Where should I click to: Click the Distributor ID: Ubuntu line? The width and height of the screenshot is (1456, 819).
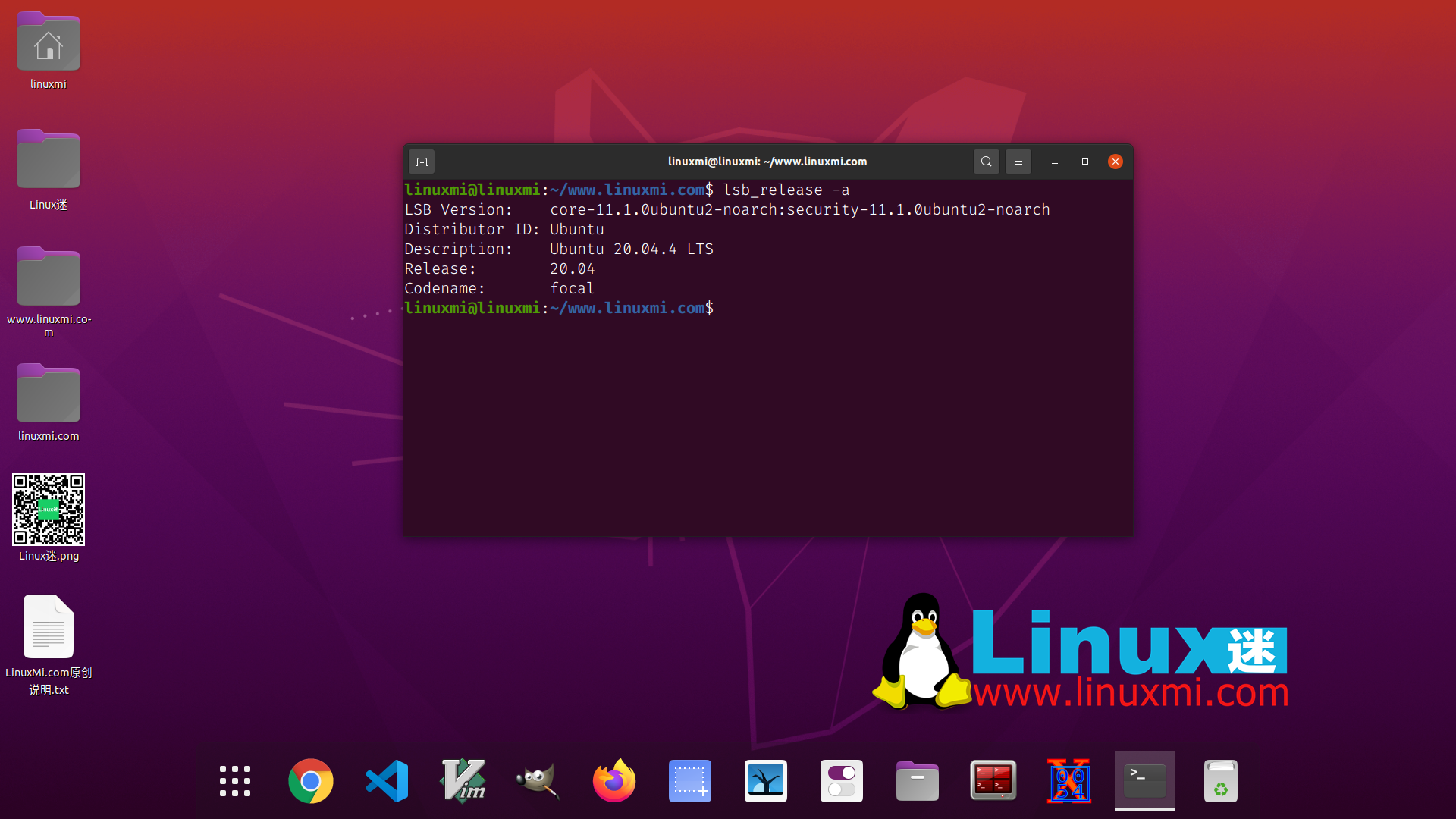point(504,229)
